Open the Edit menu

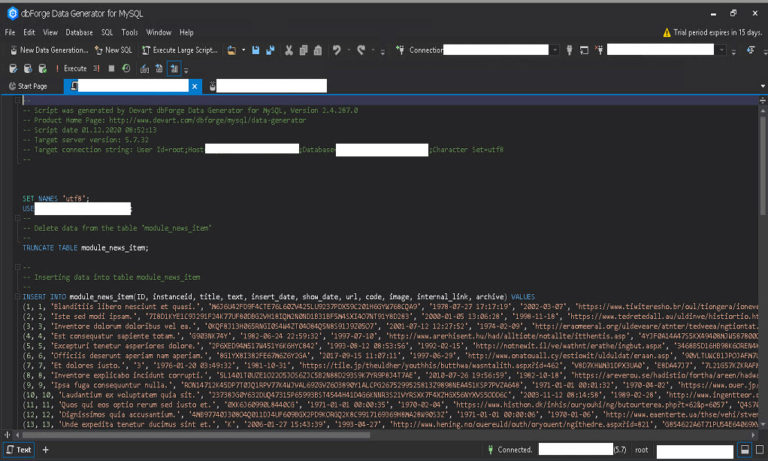pos(29,32)
